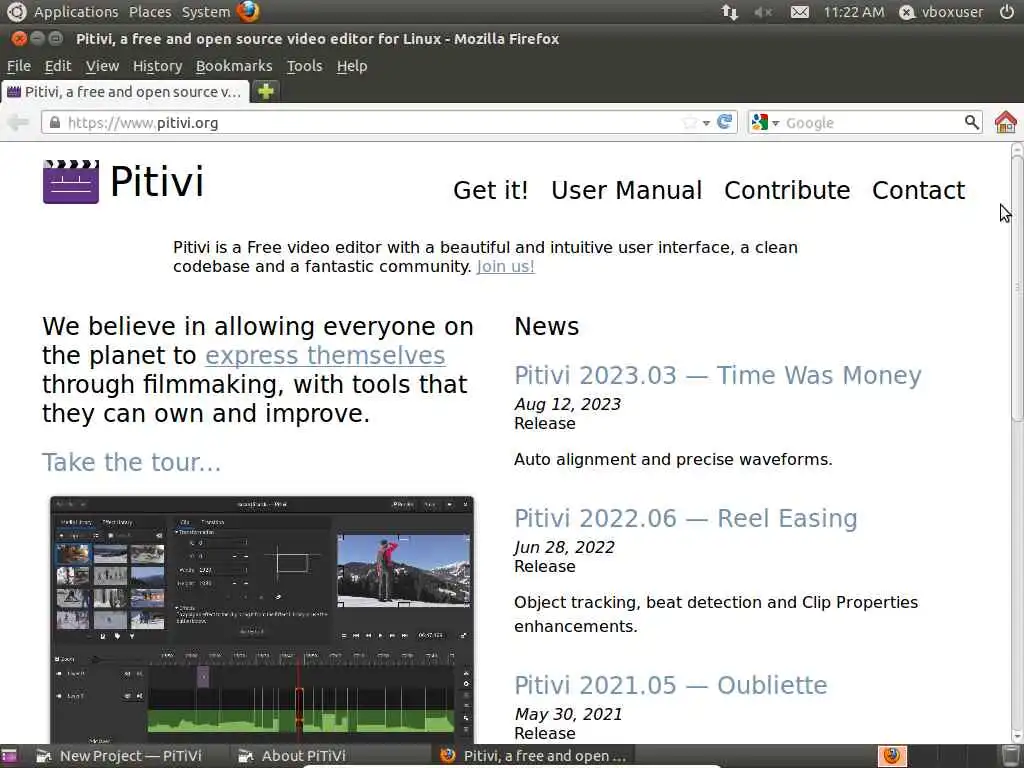This screenshot has height=768, width=1024.
Task: Open the muted volume indicator
Action: (763, 12)
